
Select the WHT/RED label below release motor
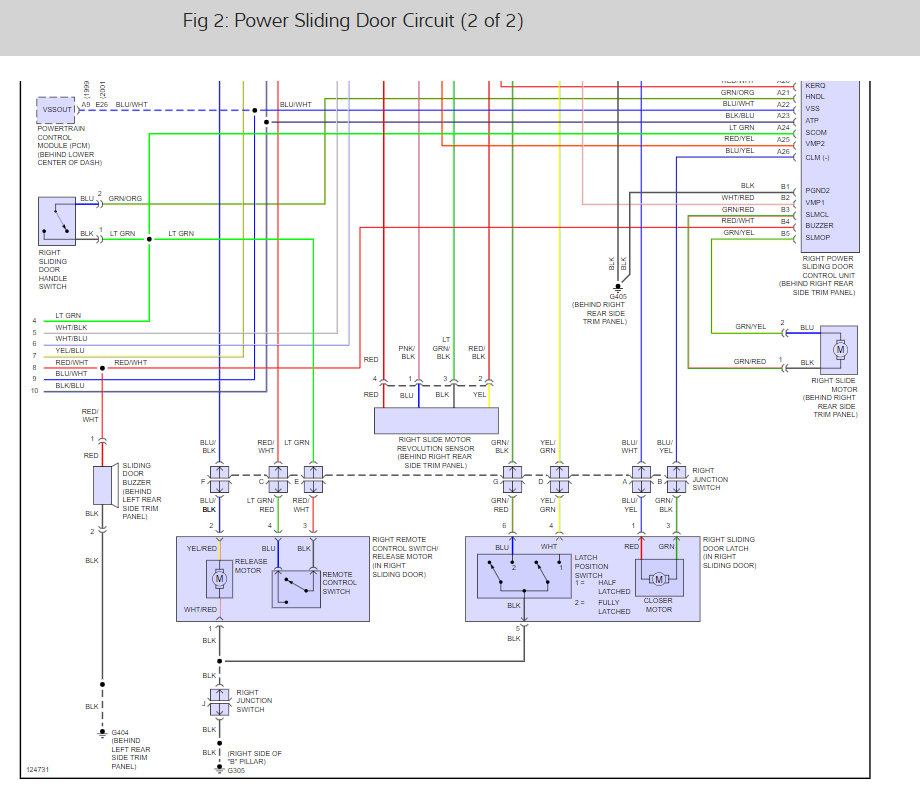click(x=200, y=610)
